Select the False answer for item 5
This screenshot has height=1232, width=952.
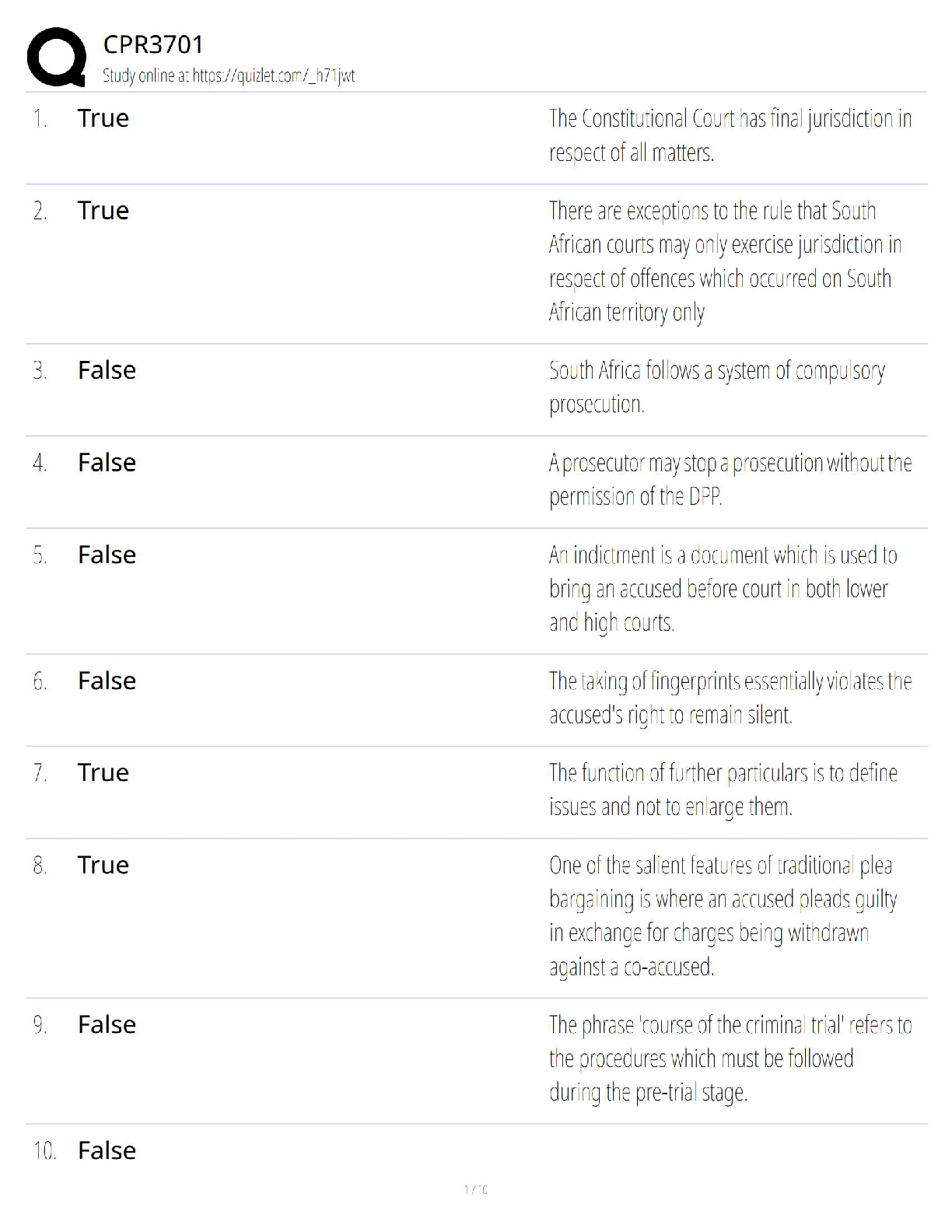(107, 555)
